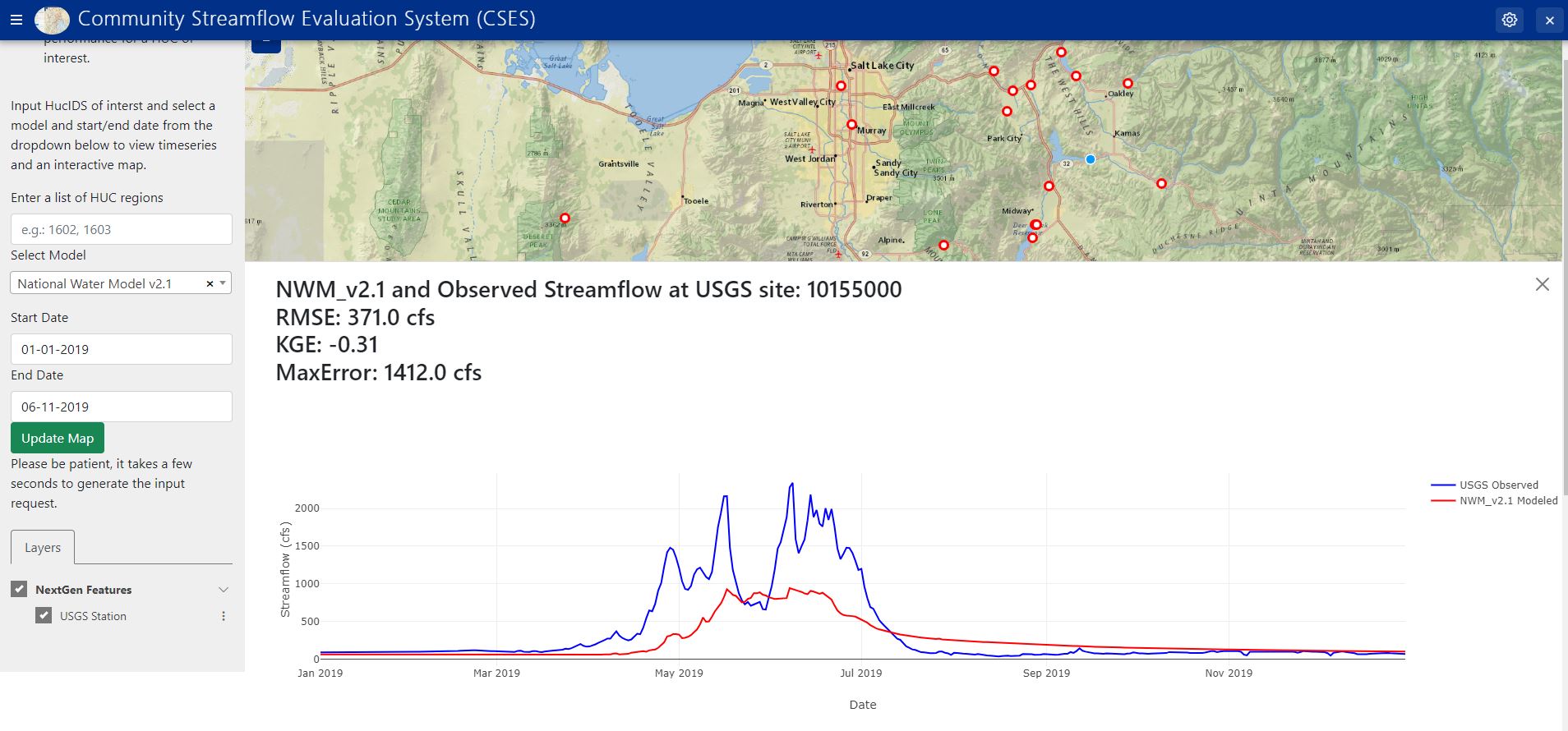Click the 'Salt Lake City' map label
The width and height of the screenshot is (1568, 731).
pyautogui.click(x=882, y=66)
